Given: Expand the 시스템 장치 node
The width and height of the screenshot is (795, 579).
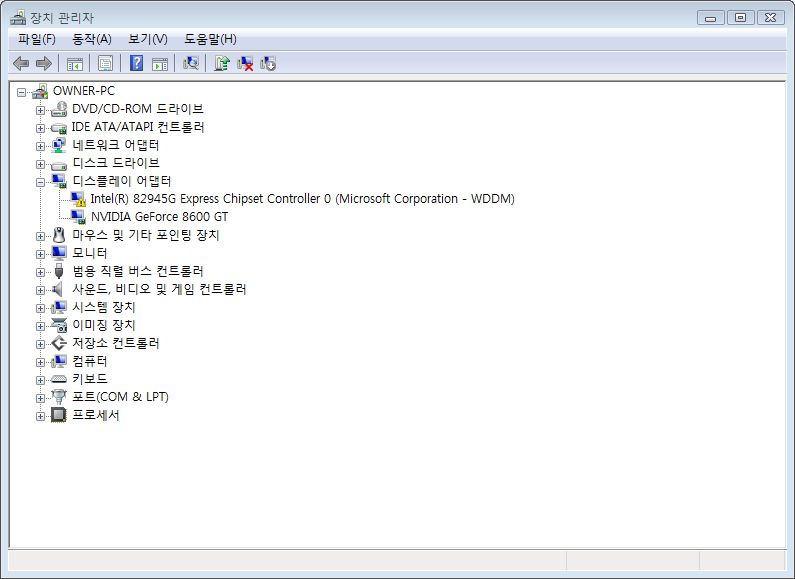Looking at the screenshot, I should [40, 308].
